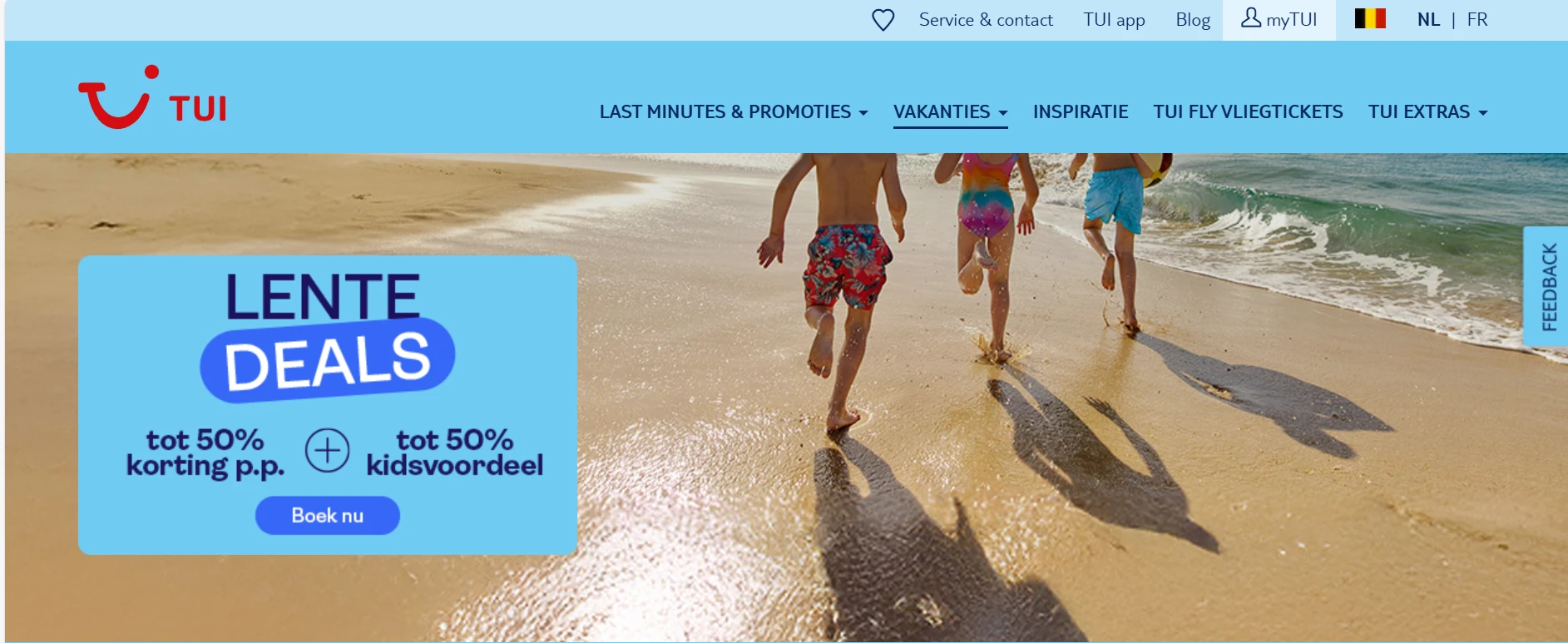Click the Boek nu button

tap(327, 516)
